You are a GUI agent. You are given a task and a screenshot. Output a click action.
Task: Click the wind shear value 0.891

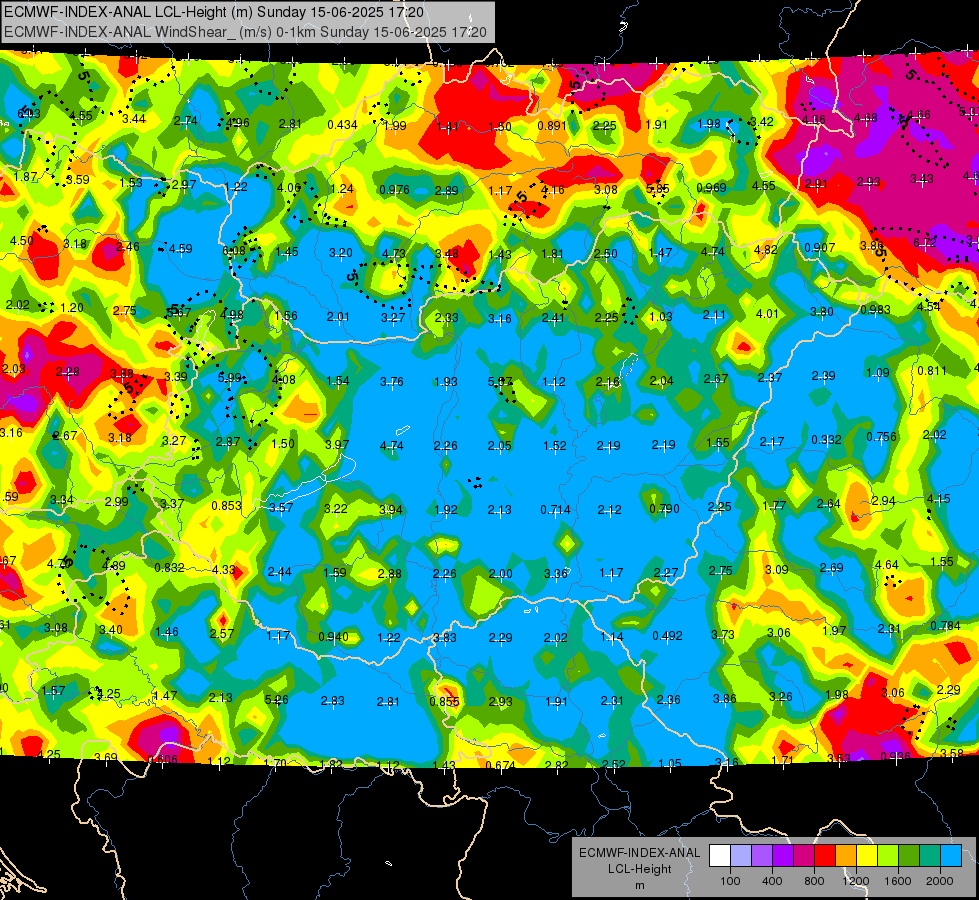click(x=552, y=126)
